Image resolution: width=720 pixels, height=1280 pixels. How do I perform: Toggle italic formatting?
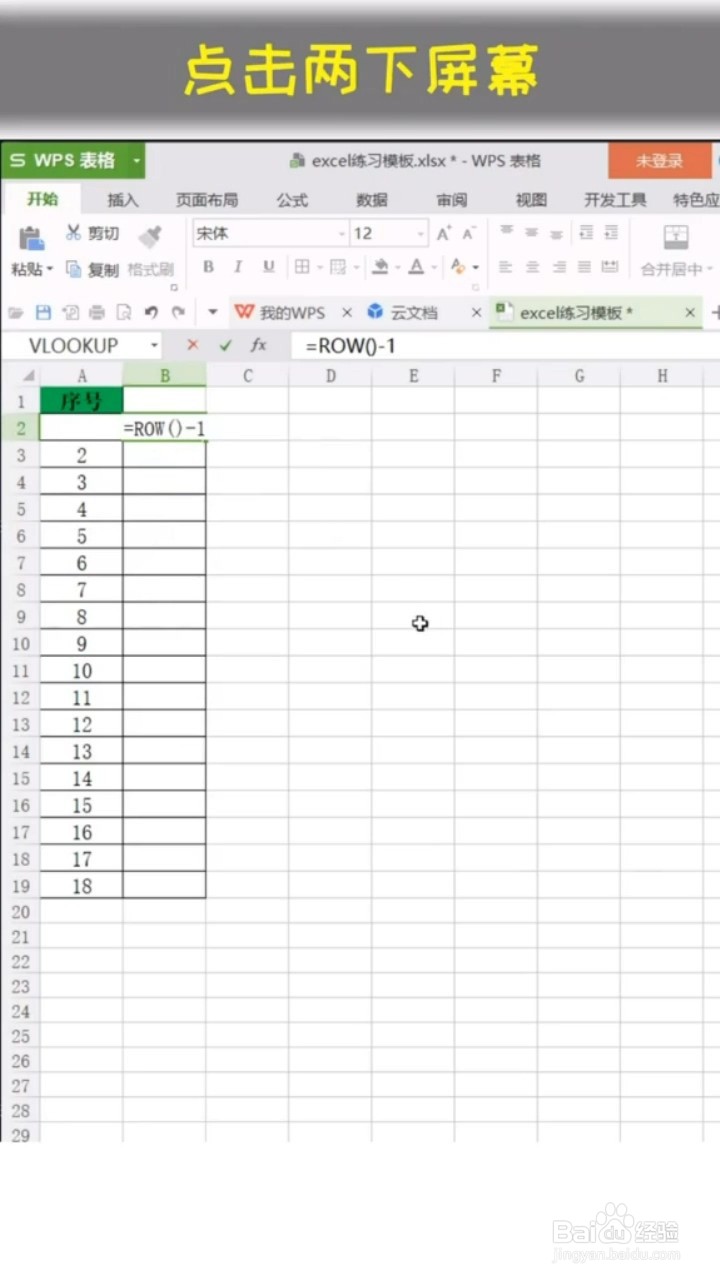point(238,267)
